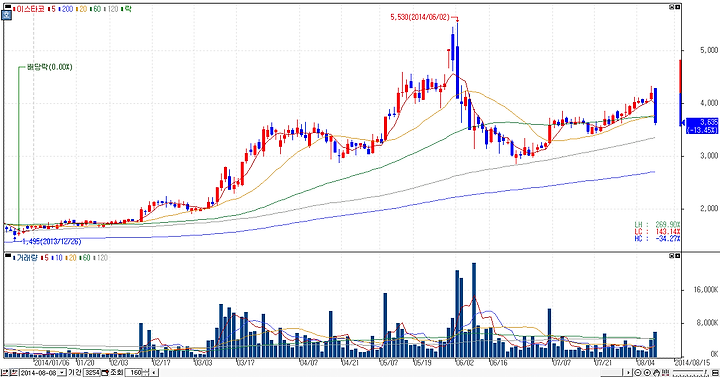Toggle the orange 20-day average legend in price chart

pyautogui.click(x=81, y=8)
